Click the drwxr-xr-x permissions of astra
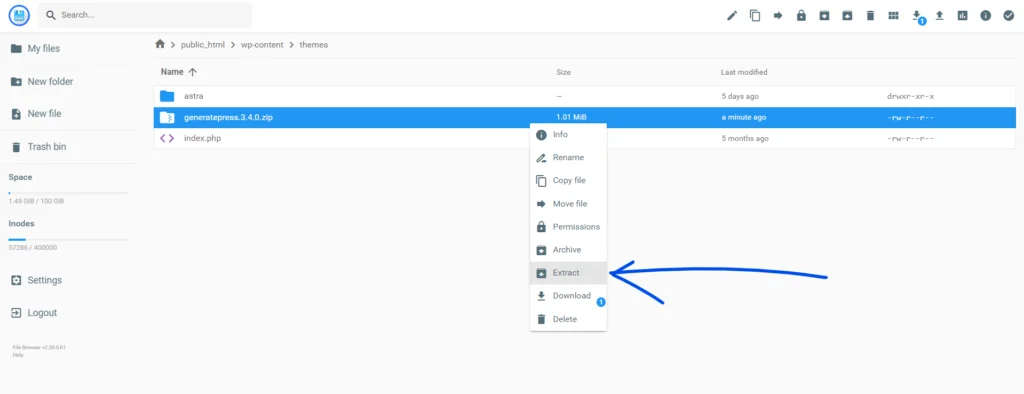 click(910, 96)
